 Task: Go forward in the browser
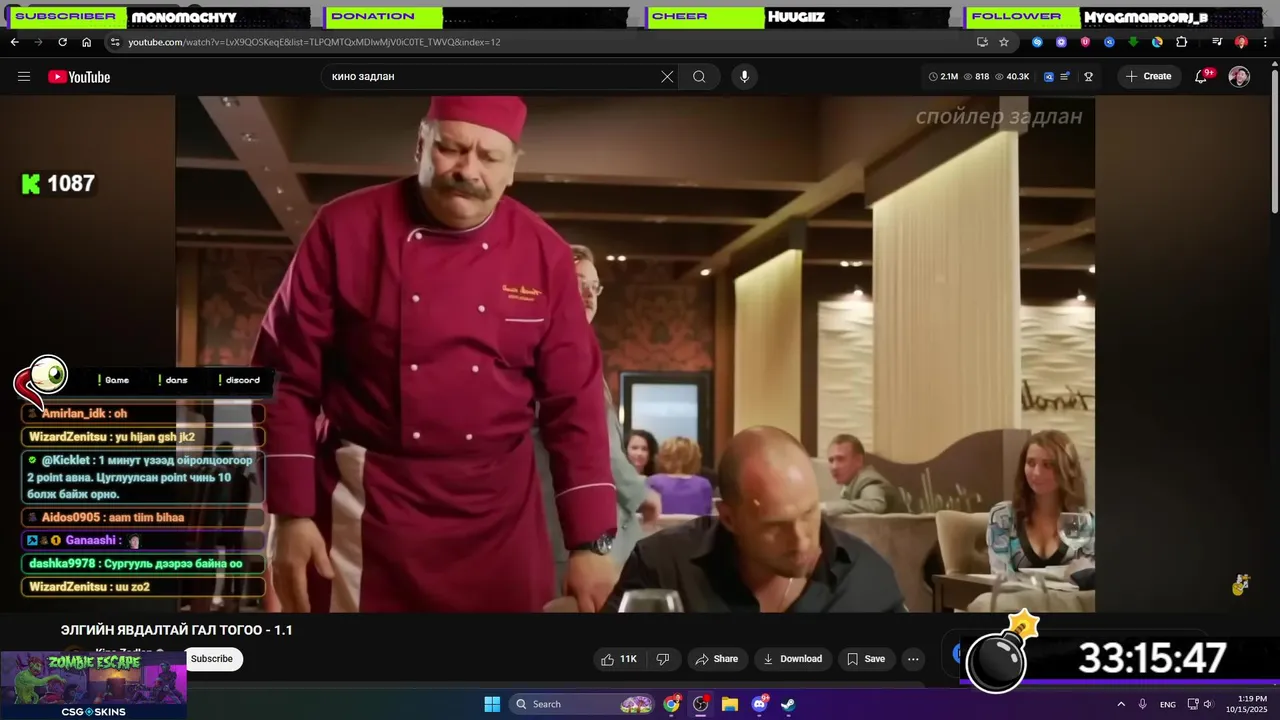click(x=38, y=42)
